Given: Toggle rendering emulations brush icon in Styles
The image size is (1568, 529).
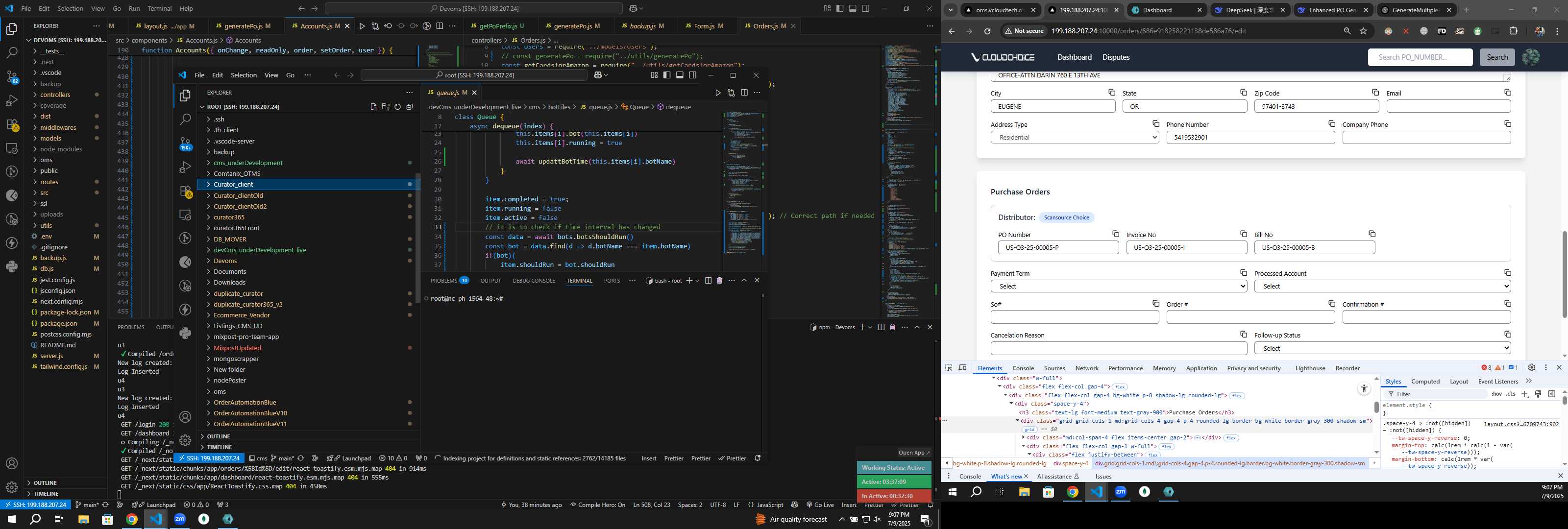Looking at the screenshot, I should click(x=1538, y=394).
